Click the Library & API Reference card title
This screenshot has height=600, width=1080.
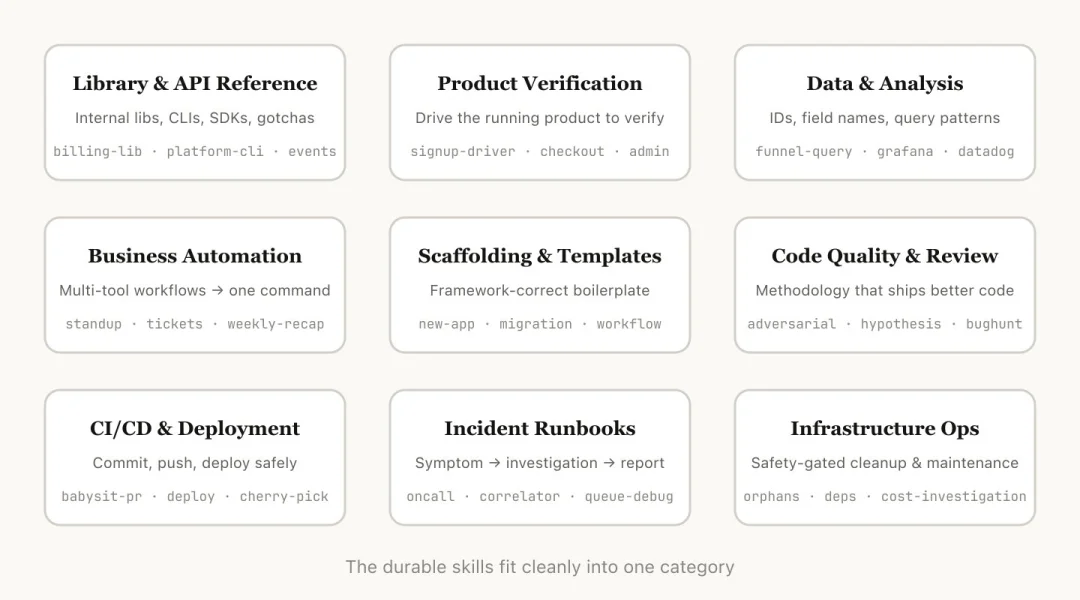pos(195,84)
